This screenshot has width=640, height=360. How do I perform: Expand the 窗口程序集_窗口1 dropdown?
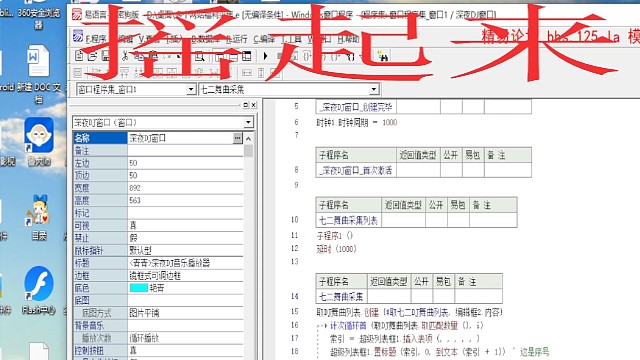click(x=191, y=89)
